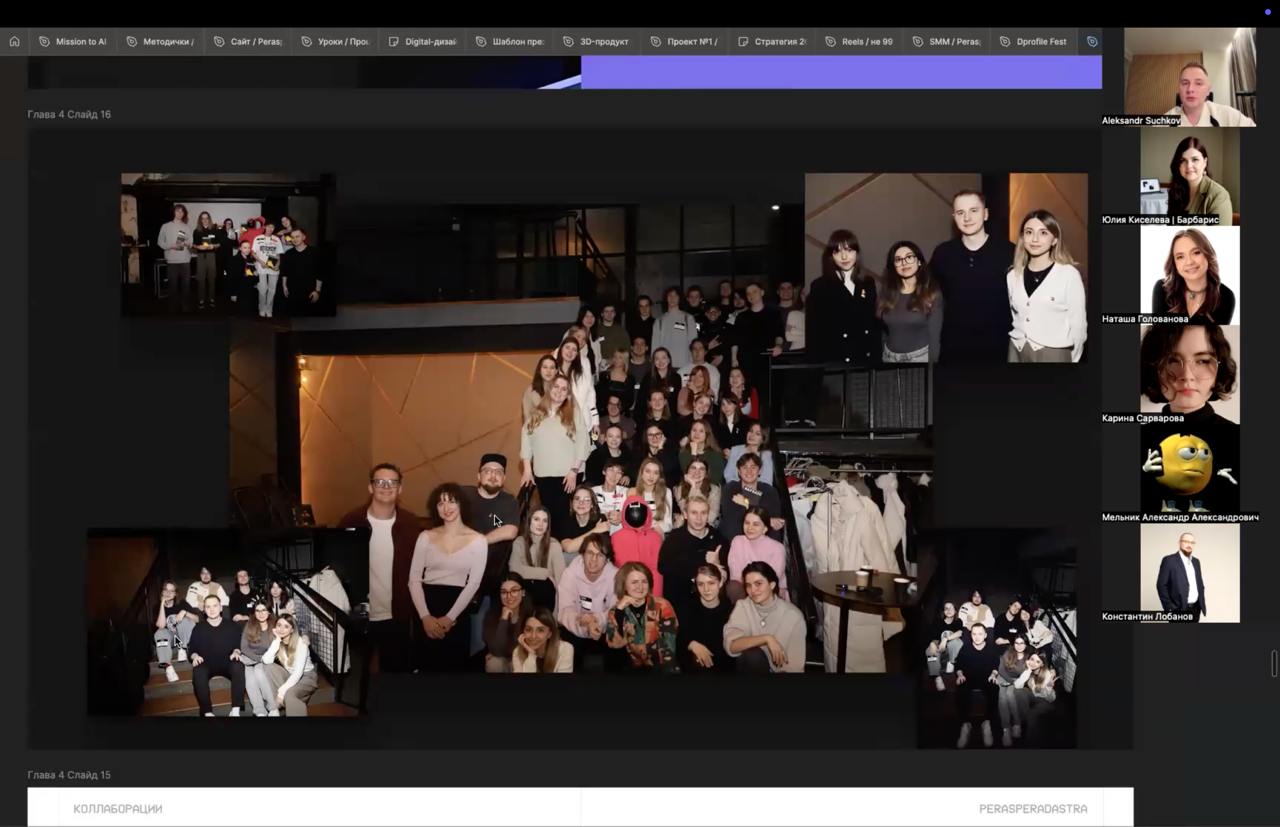Click the icon on the Сайт / Peras tab
The image size is (1280, 827).
pos(219,42)
